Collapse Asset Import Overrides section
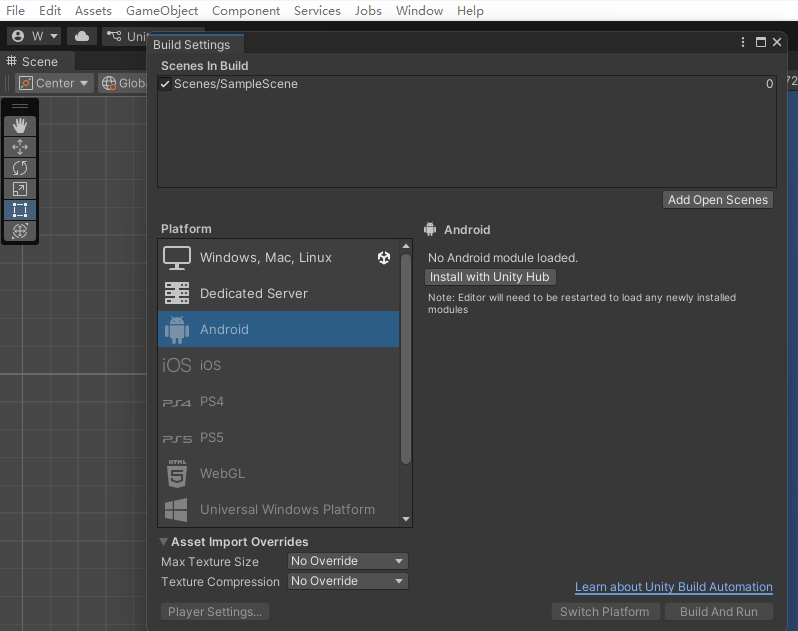Viewport: 798px width, 631px height. (x=164, y=541)
